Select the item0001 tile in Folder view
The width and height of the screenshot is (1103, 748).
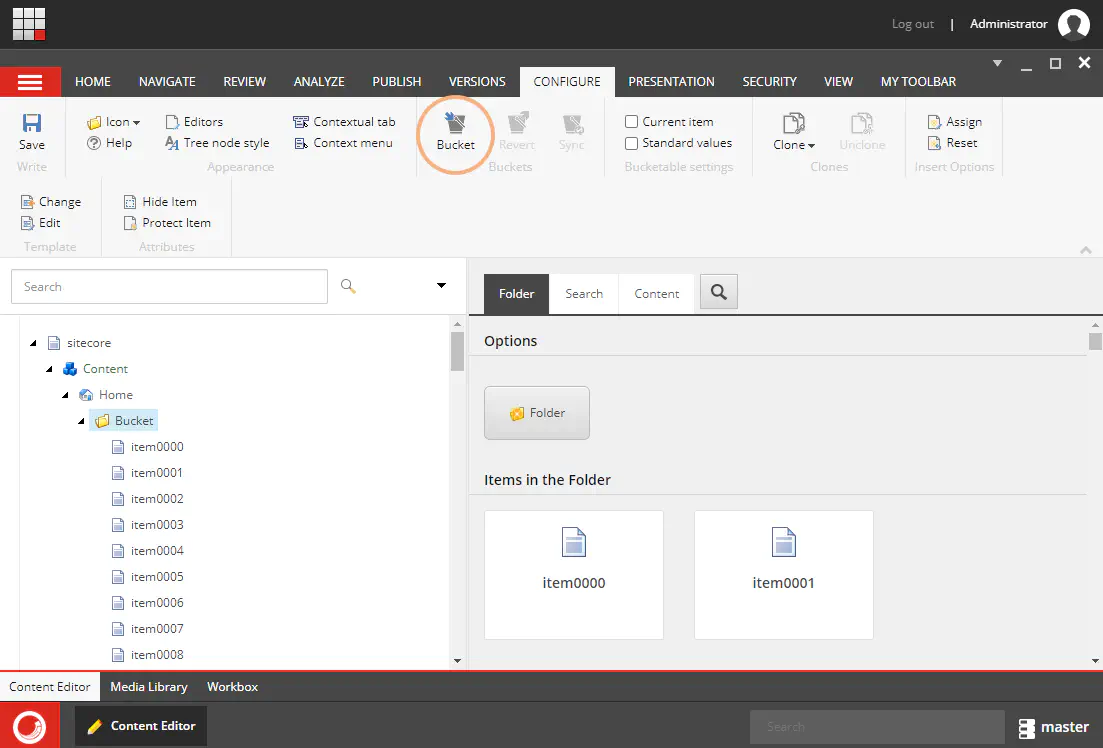click(784, 575)
